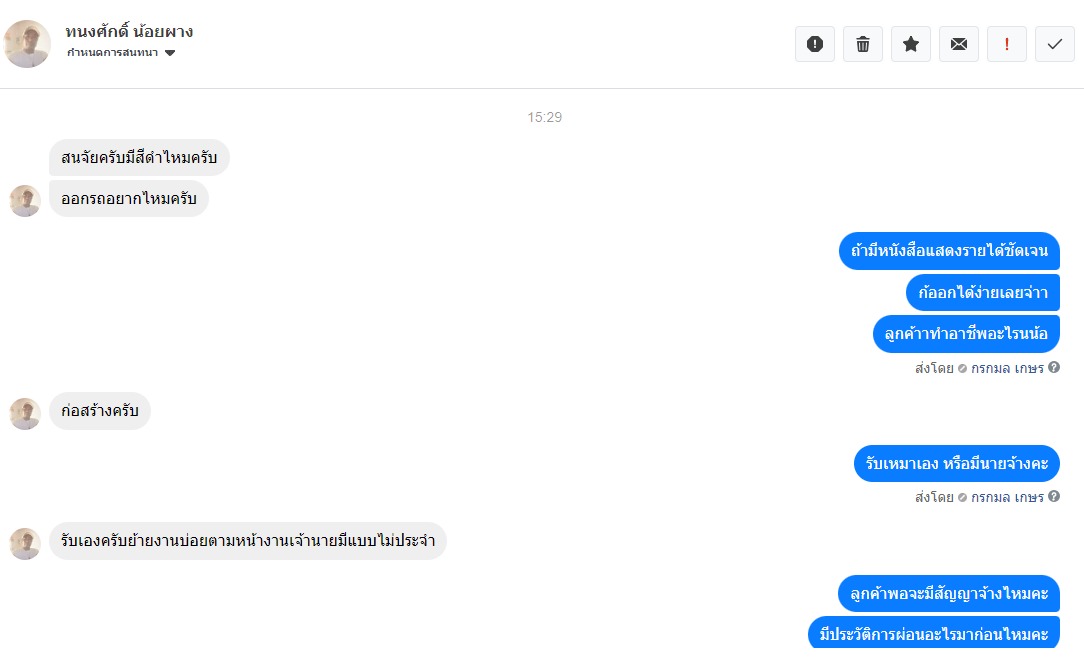Star this conversation for follow-up
This screenshot has width=1084, height=658.
910,44
